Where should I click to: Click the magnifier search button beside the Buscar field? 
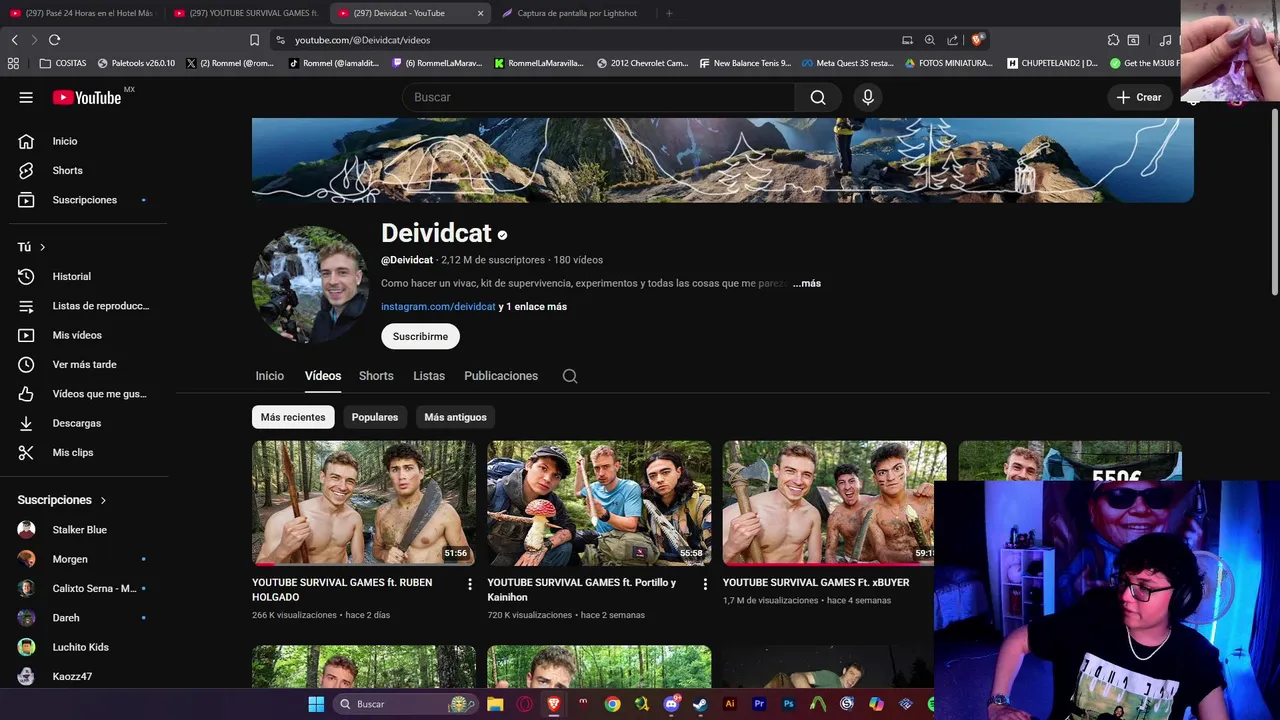818,97
